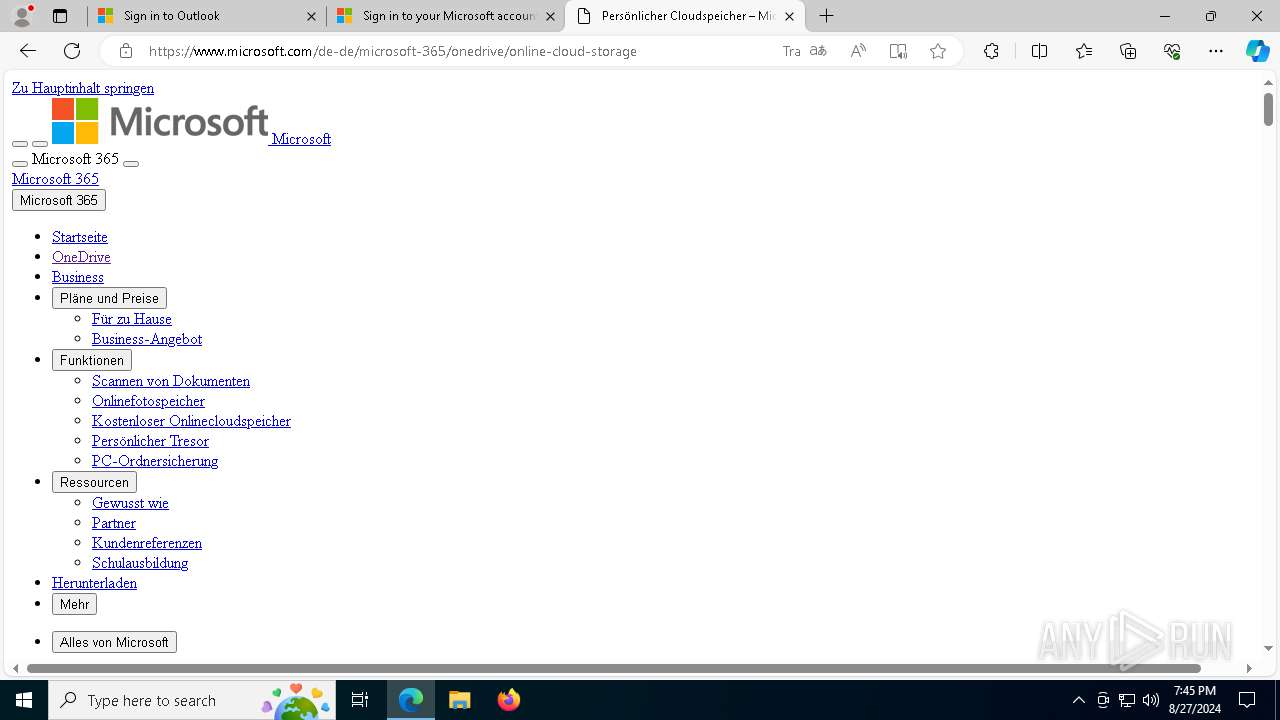Open Collections icon
Image resolution: width=1280 pixels, height=720 pixels.
click(x=1128, y=51)
